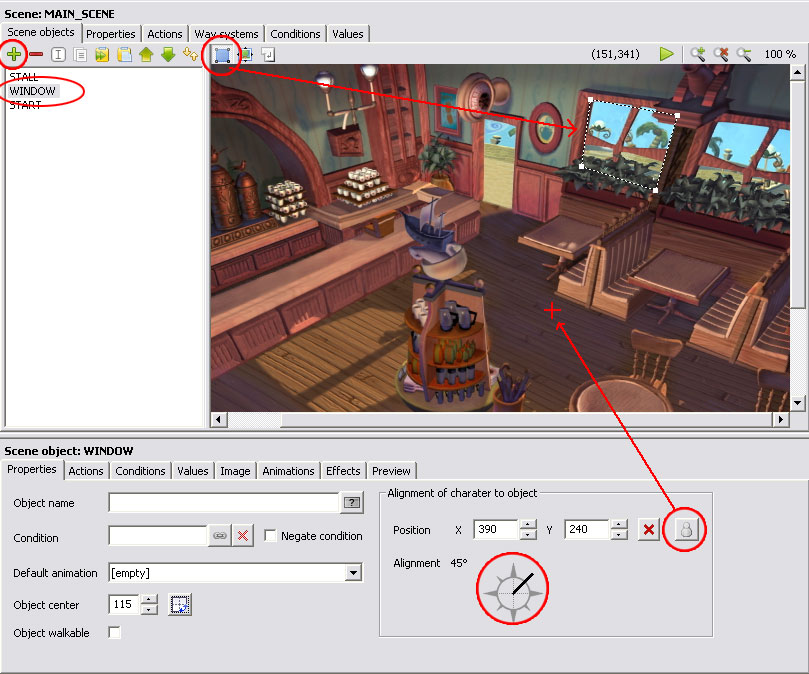Select STALL in the scene objects list
The image size is (809, 674).
[24, 77]
